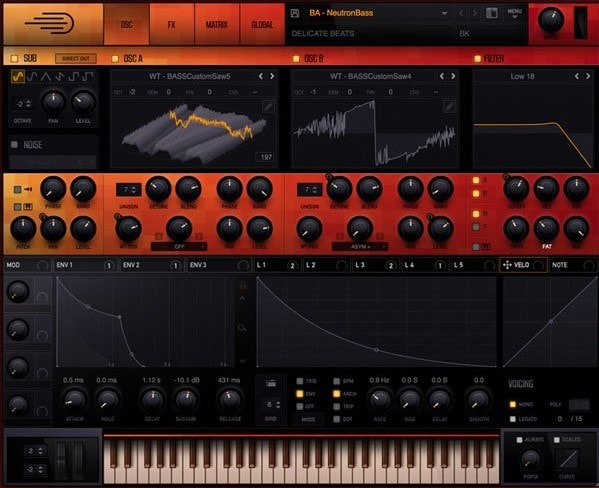599x488 pixels.
Task: Toggle the ALWAYS portamento checkbox
Action: tap(519, 440)
